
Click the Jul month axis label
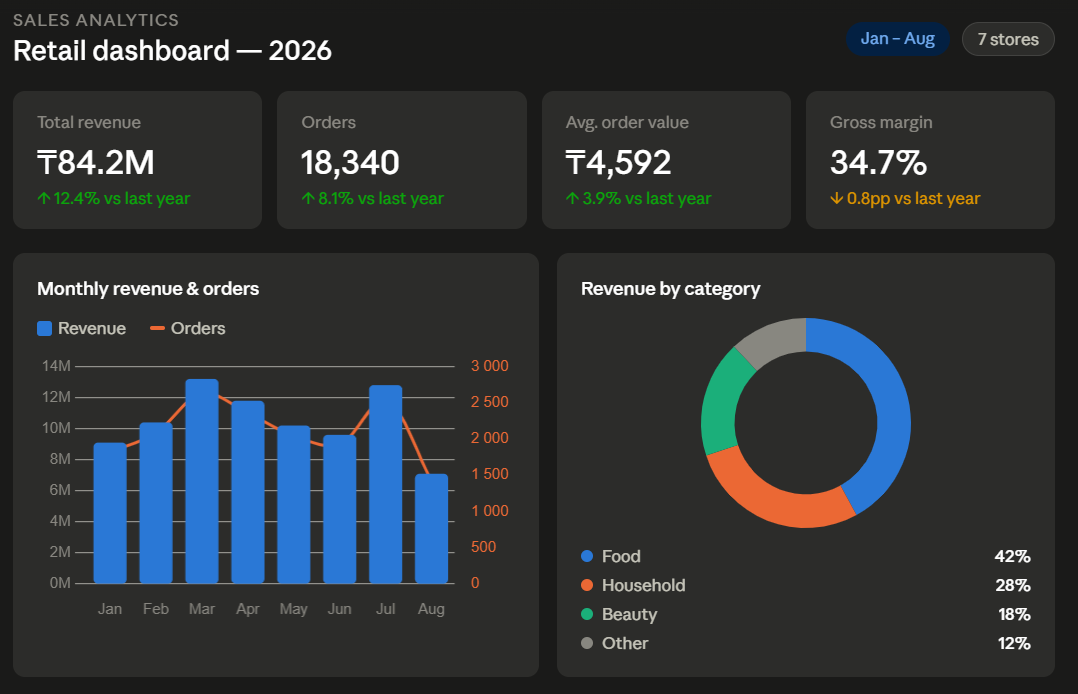click(x=386, y=609)
